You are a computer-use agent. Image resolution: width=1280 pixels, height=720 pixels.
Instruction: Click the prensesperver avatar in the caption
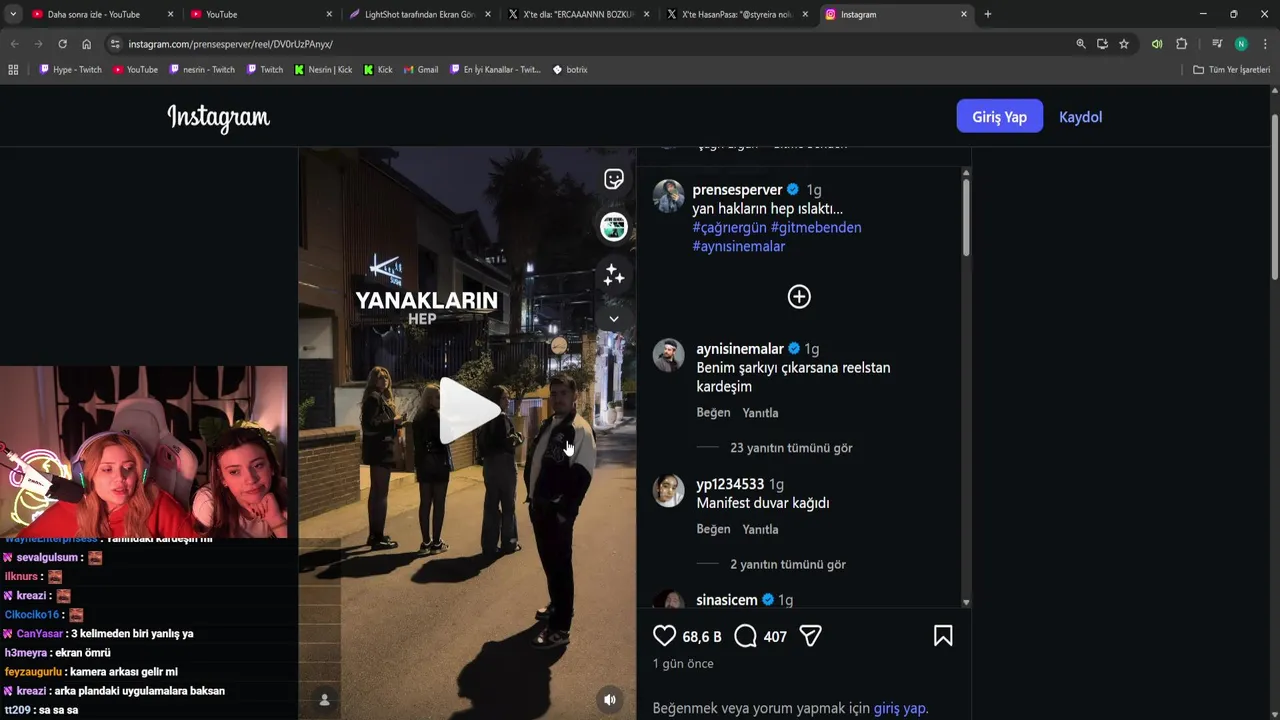pos(669,195)
